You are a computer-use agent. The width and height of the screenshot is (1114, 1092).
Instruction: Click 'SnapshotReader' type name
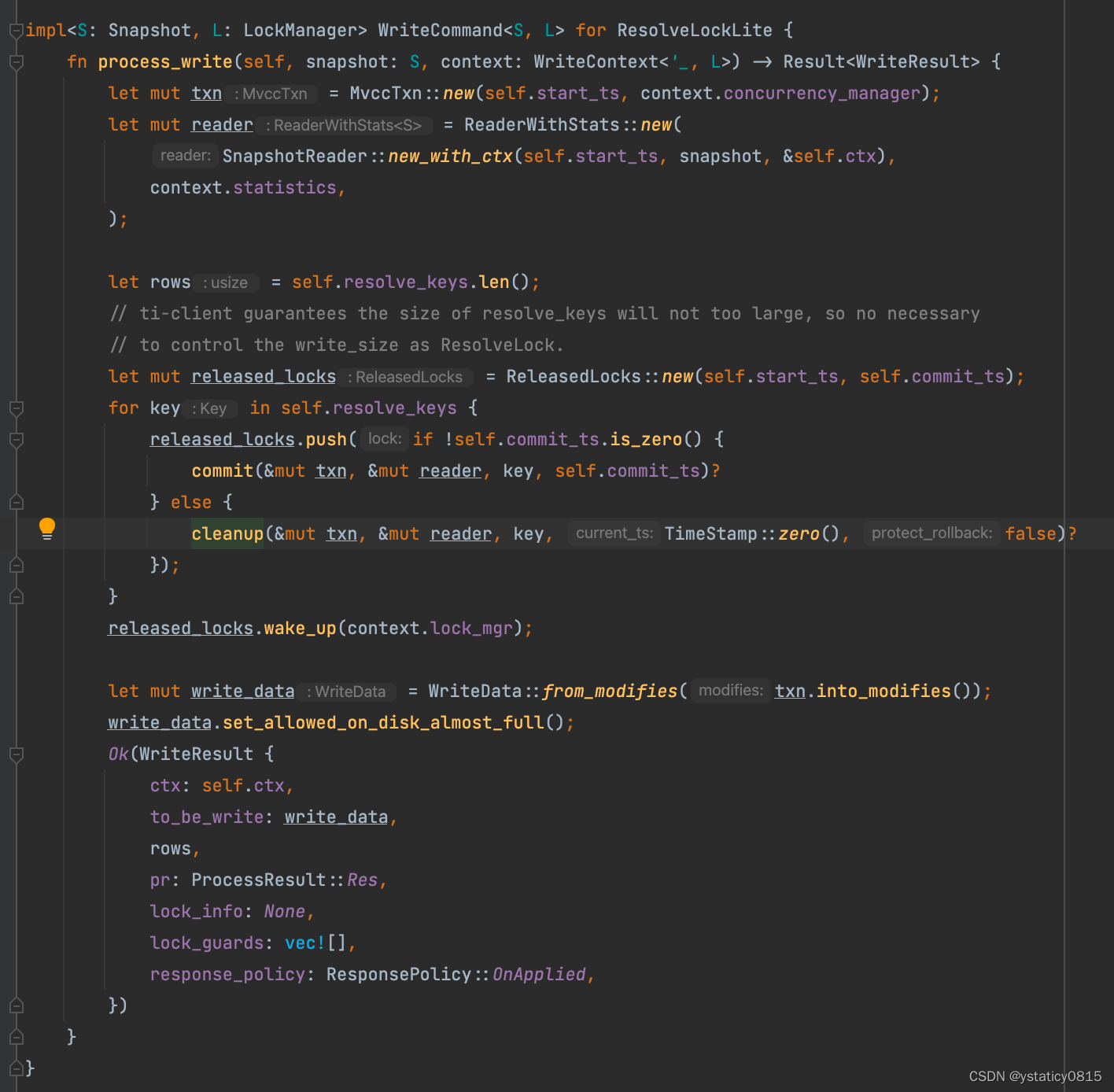point(295,157)
